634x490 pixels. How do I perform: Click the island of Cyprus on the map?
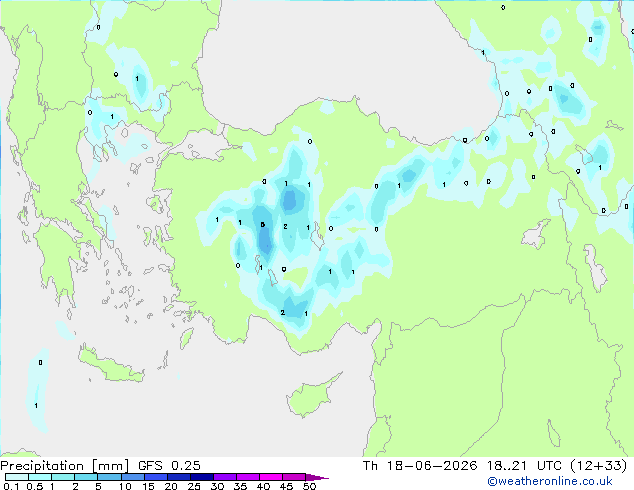coord(311,397)
